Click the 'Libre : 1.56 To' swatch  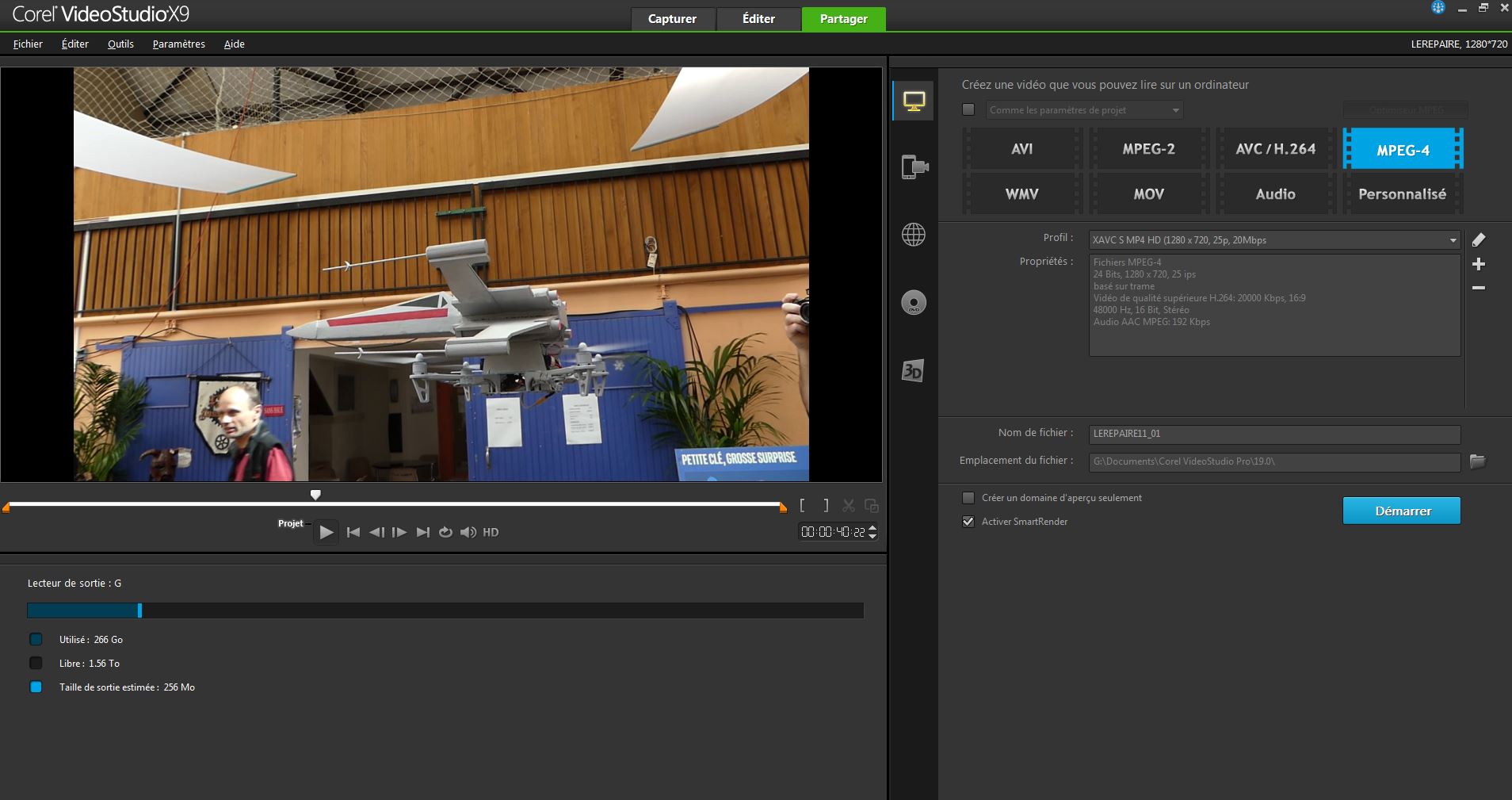coord(36,663)
